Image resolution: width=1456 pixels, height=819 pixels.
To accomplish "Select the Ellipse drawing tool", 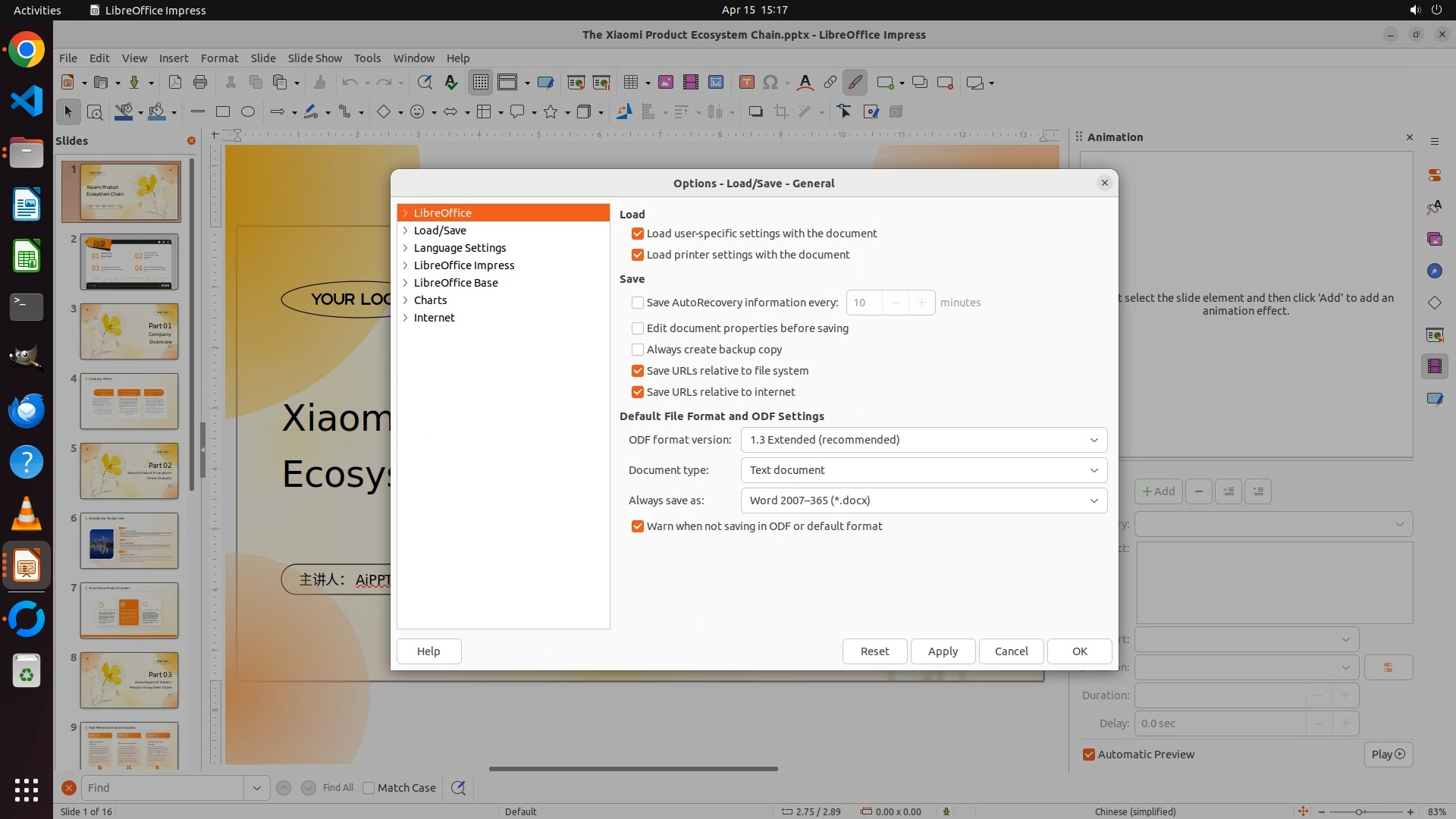I will [247, 112].
